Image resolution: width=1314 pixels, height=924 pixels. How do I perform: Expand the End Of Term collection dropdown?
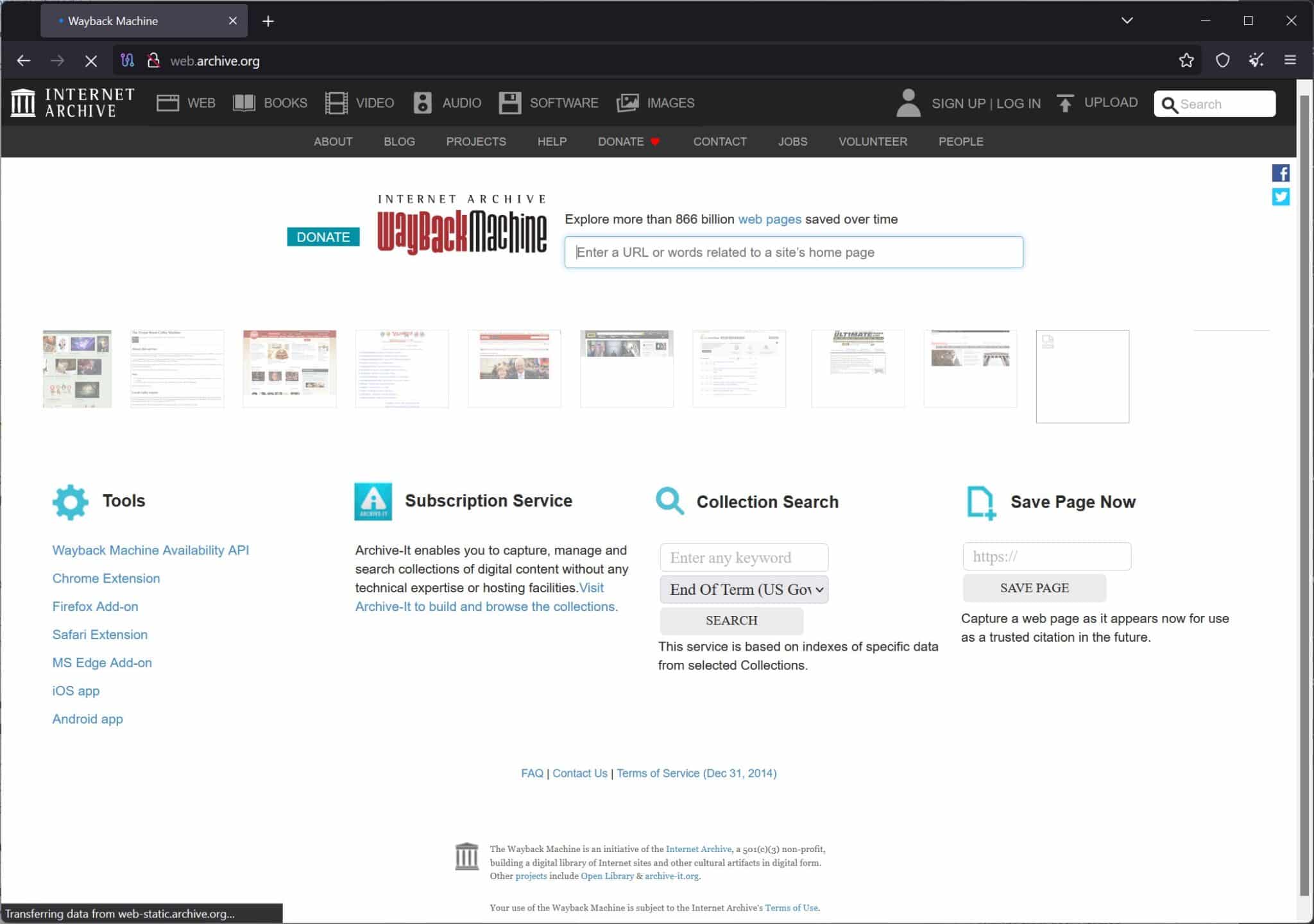pyautogui.click(x=744, y=589)
